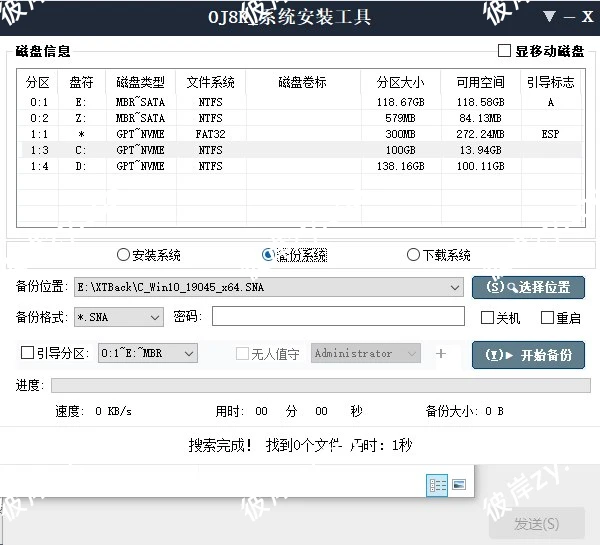Click the 搜索完成 status message
The image size is (600, 545).
click(x=300, y=445)
